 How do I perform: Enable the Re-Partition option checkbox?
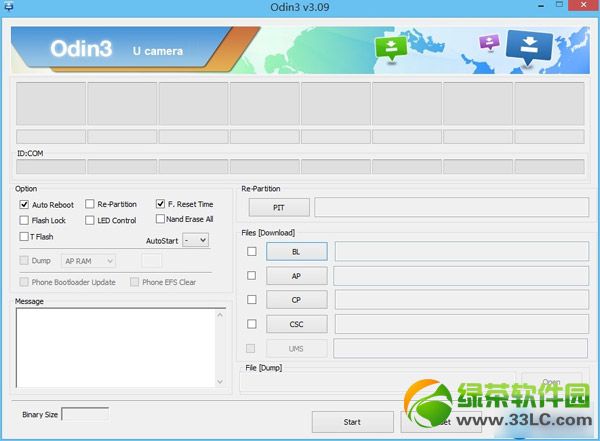90,204
